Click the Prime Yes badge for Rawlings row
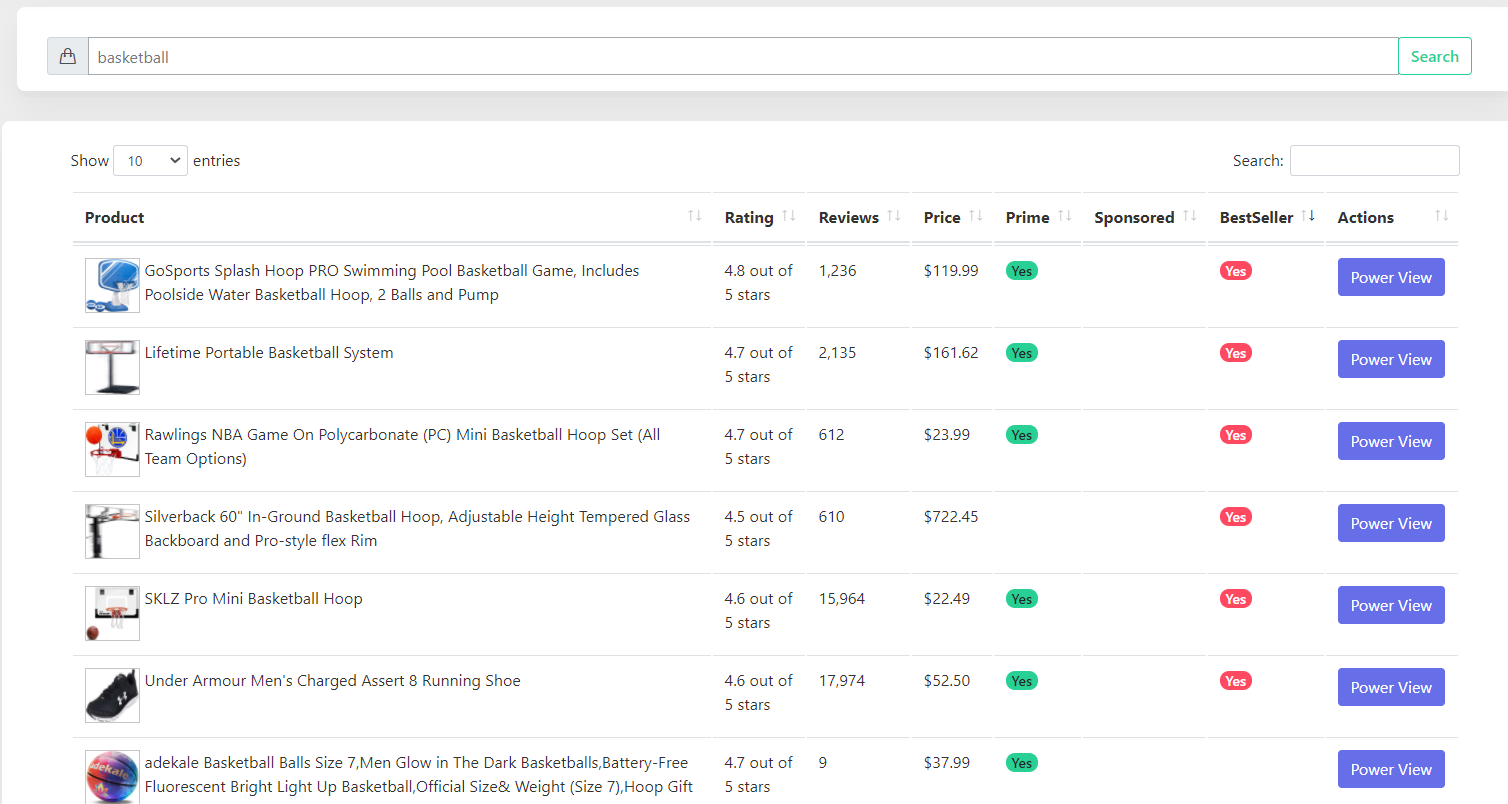The width and height of the screenshot is (1508, 804). coord(1021,435)
